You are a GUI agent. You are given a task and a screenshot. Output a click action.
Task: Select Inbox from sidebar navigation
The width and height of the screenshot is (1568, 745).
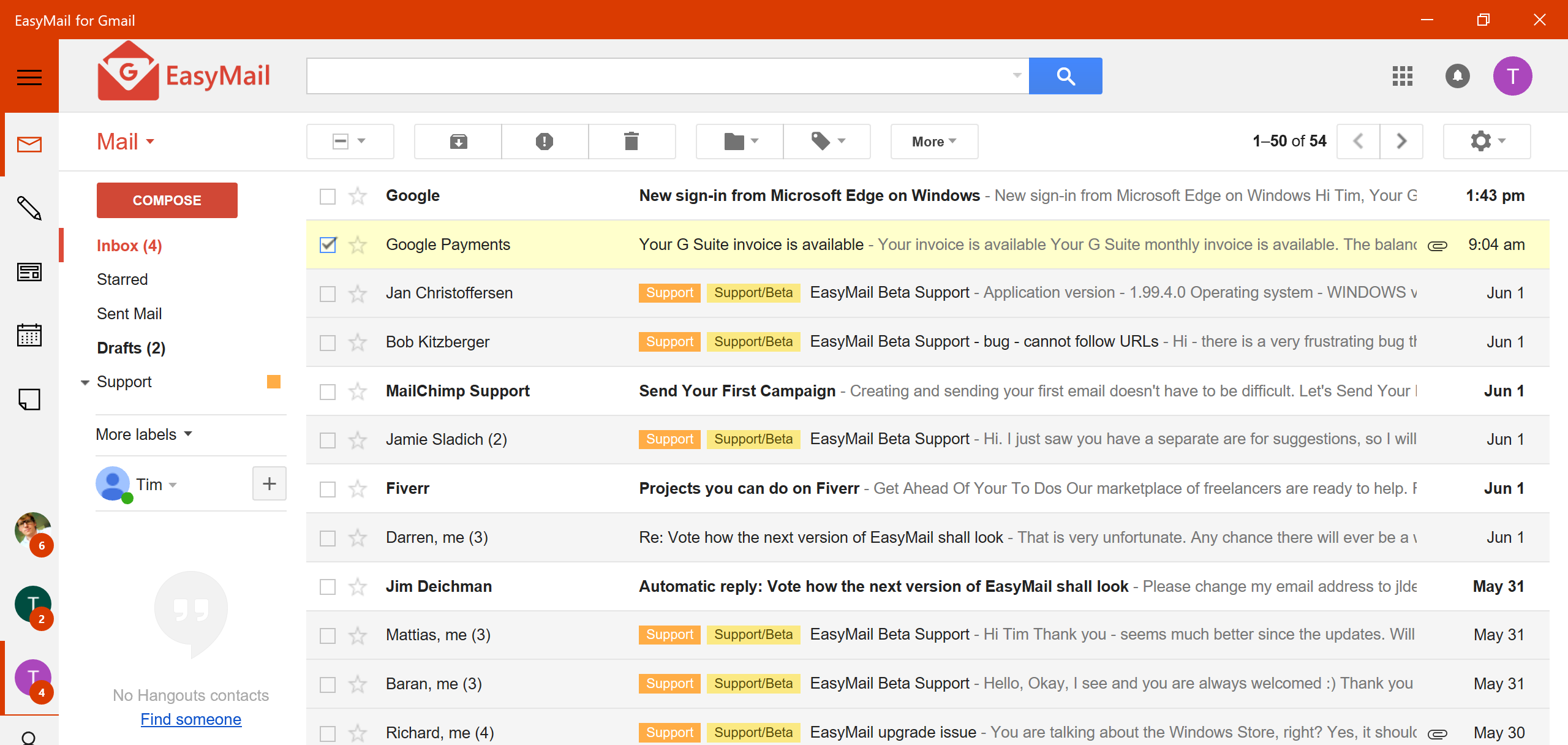coord(130,245)
